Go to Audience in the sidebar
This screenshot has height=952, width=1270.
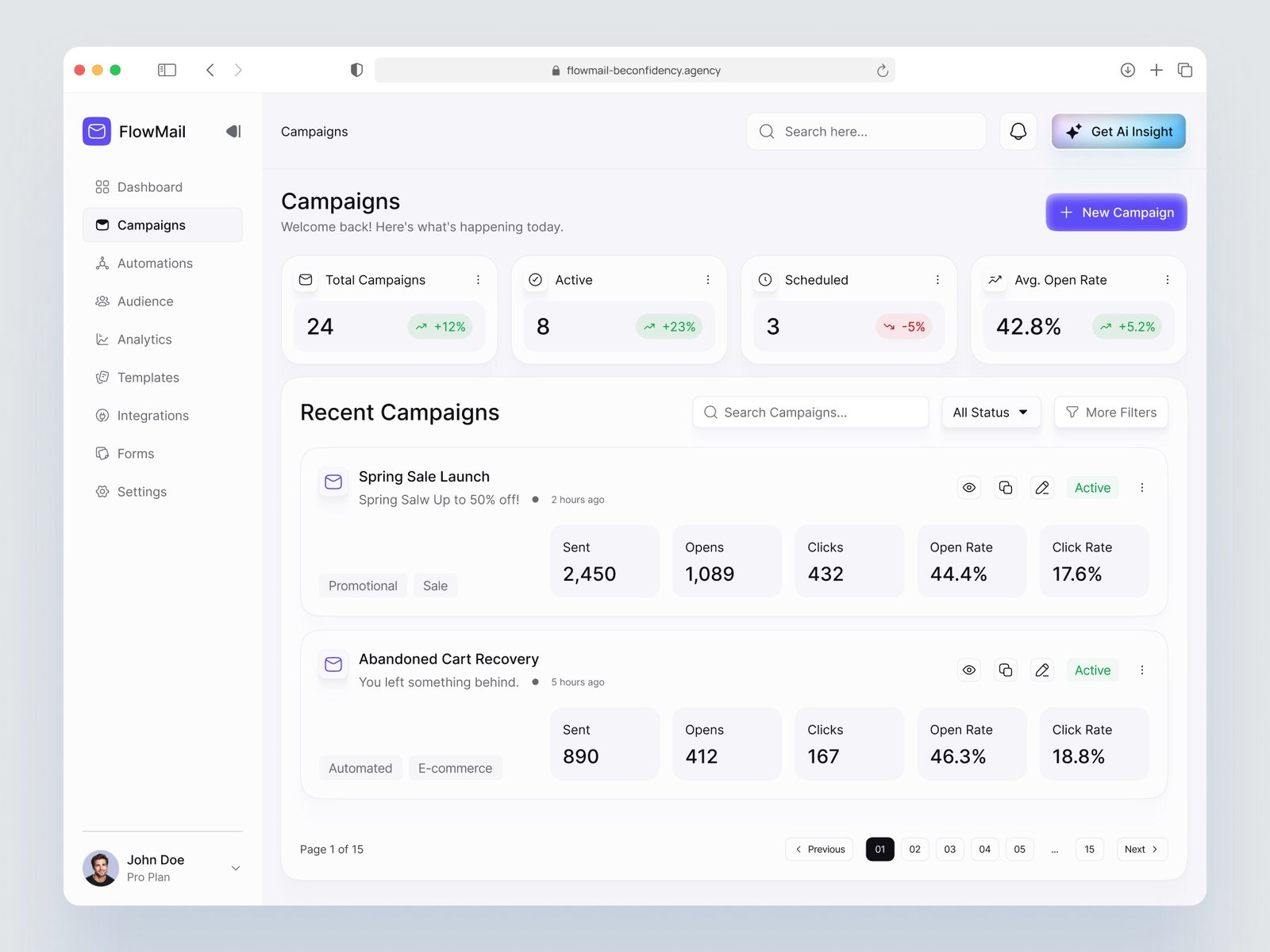pyautogui.click(x=163, y=301)
